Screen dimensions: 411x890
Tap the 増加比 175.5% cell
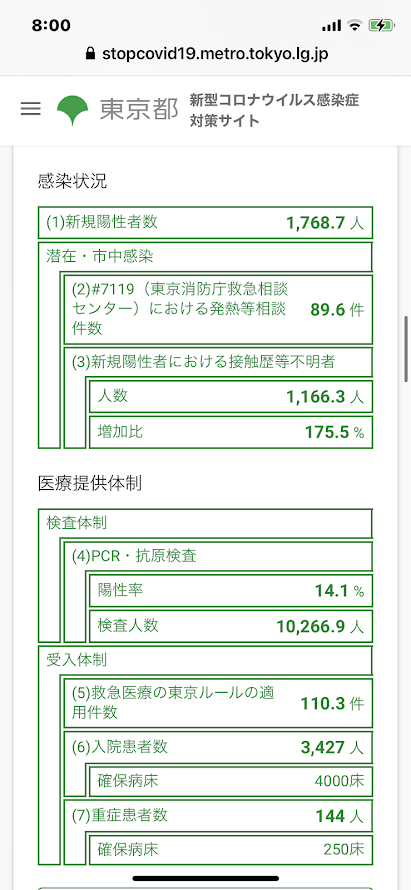point(231,432)
